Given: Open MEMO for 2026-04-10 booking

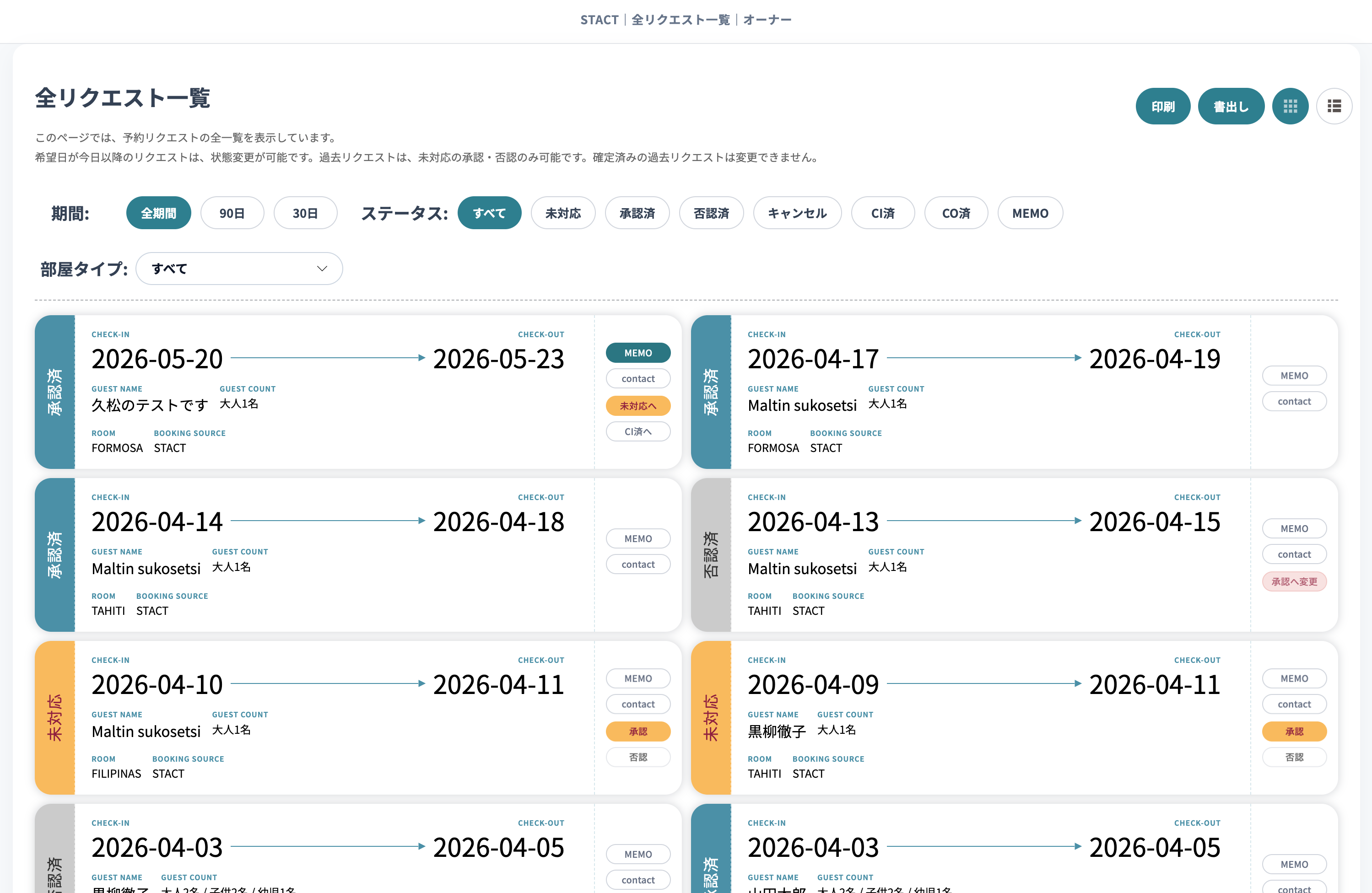Looking at the screenshot, I should click(638, 679).
